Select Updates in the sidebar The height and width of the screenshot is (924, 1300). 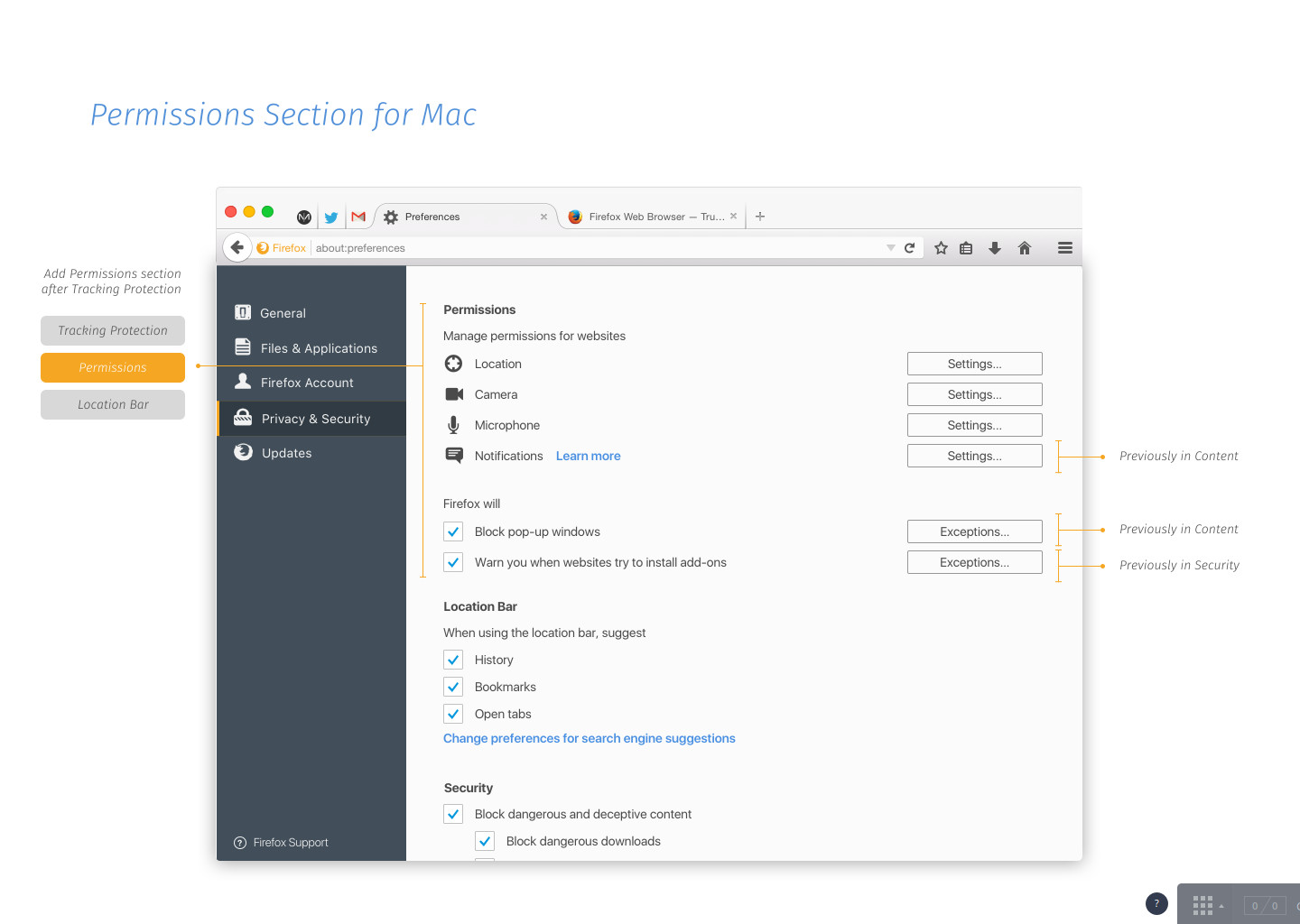click(311, 453)
